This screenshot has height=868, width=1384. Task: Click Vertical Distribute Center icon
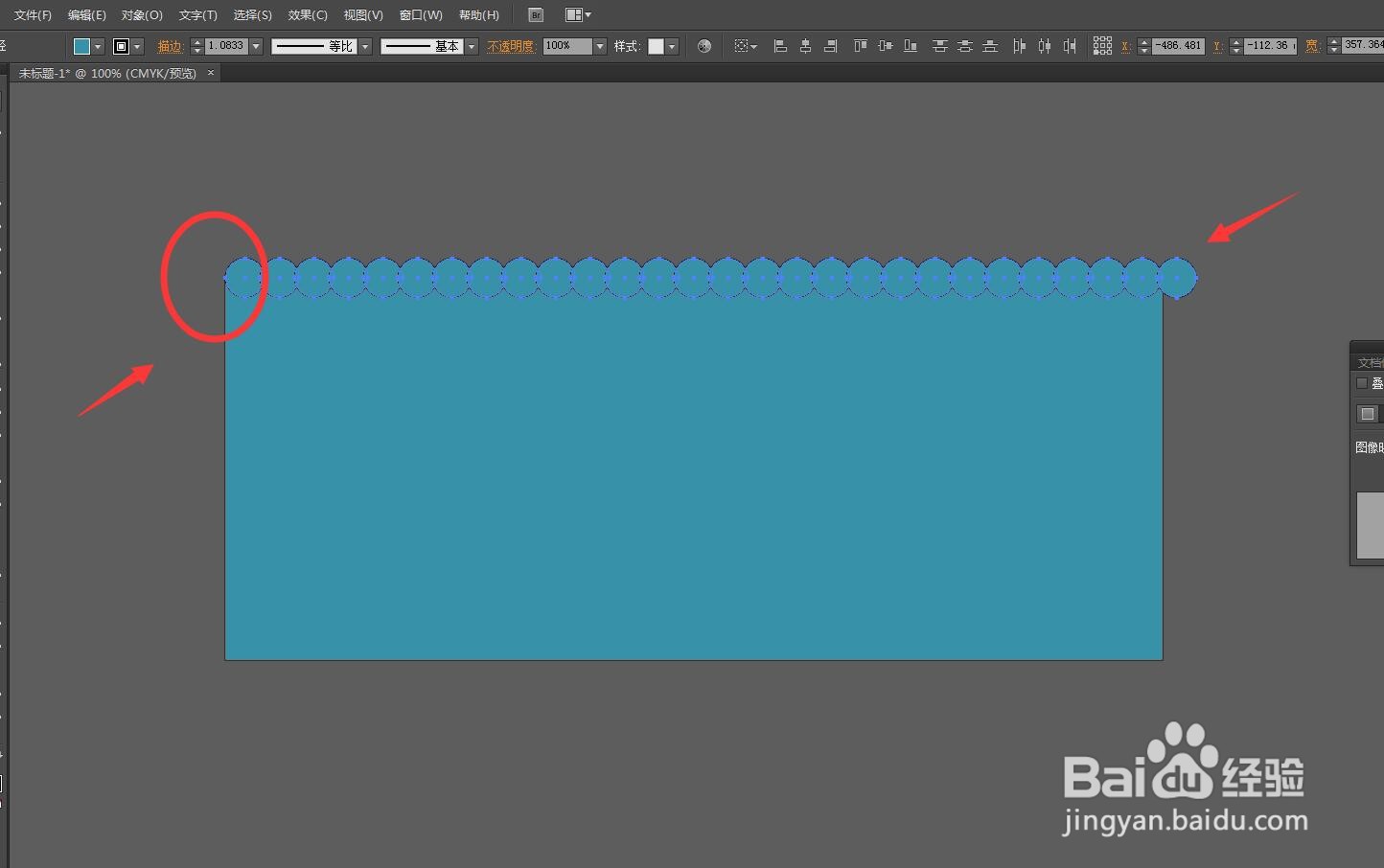point(965,46)
